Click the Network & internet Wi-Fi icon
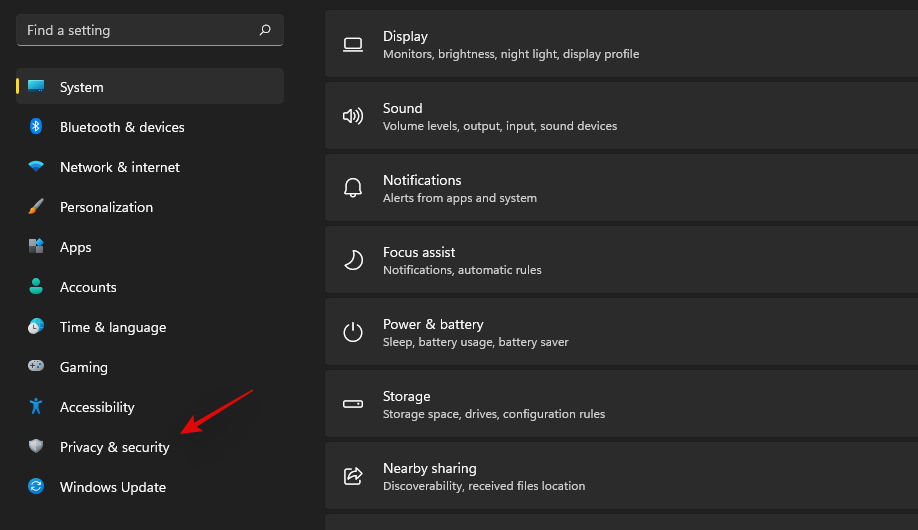 pyautogui.click(x=36, y=167)
